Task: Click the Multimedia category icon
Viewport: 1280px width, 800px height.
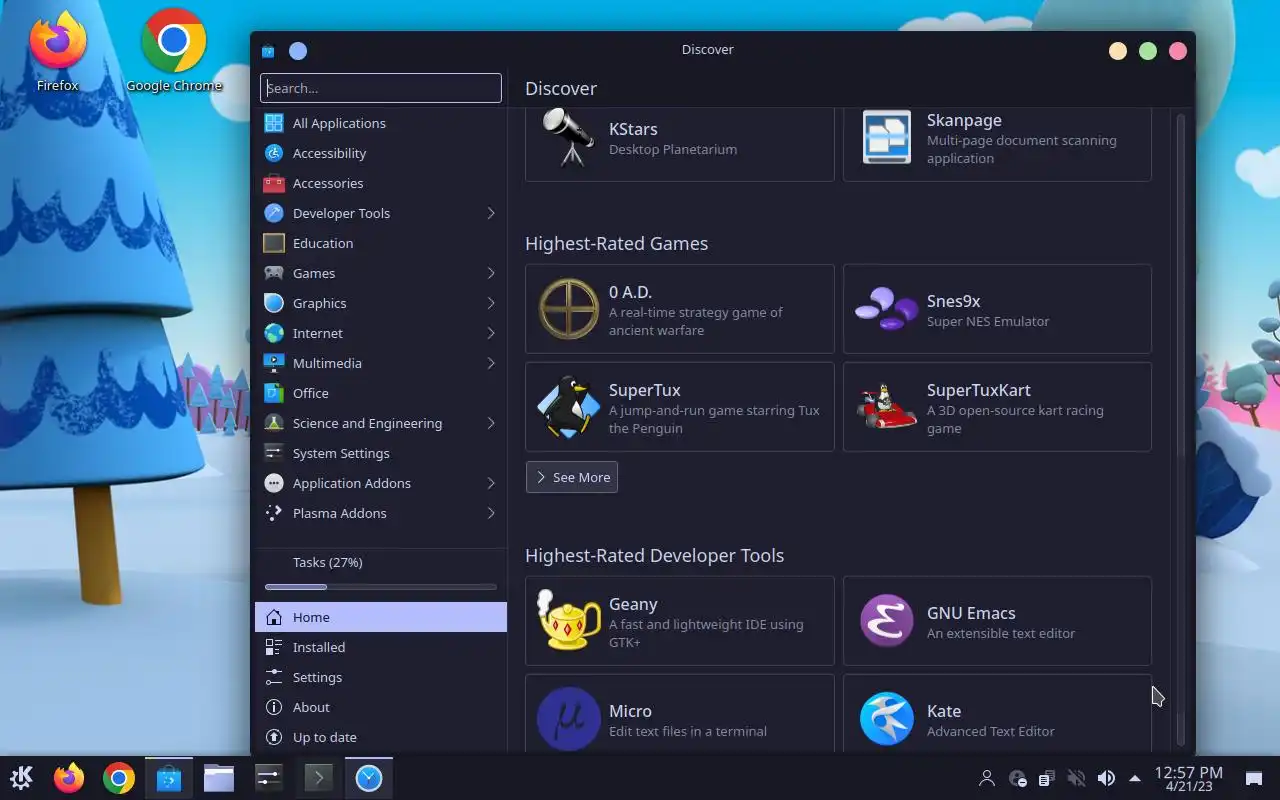Action: click(x=274, y=363)
